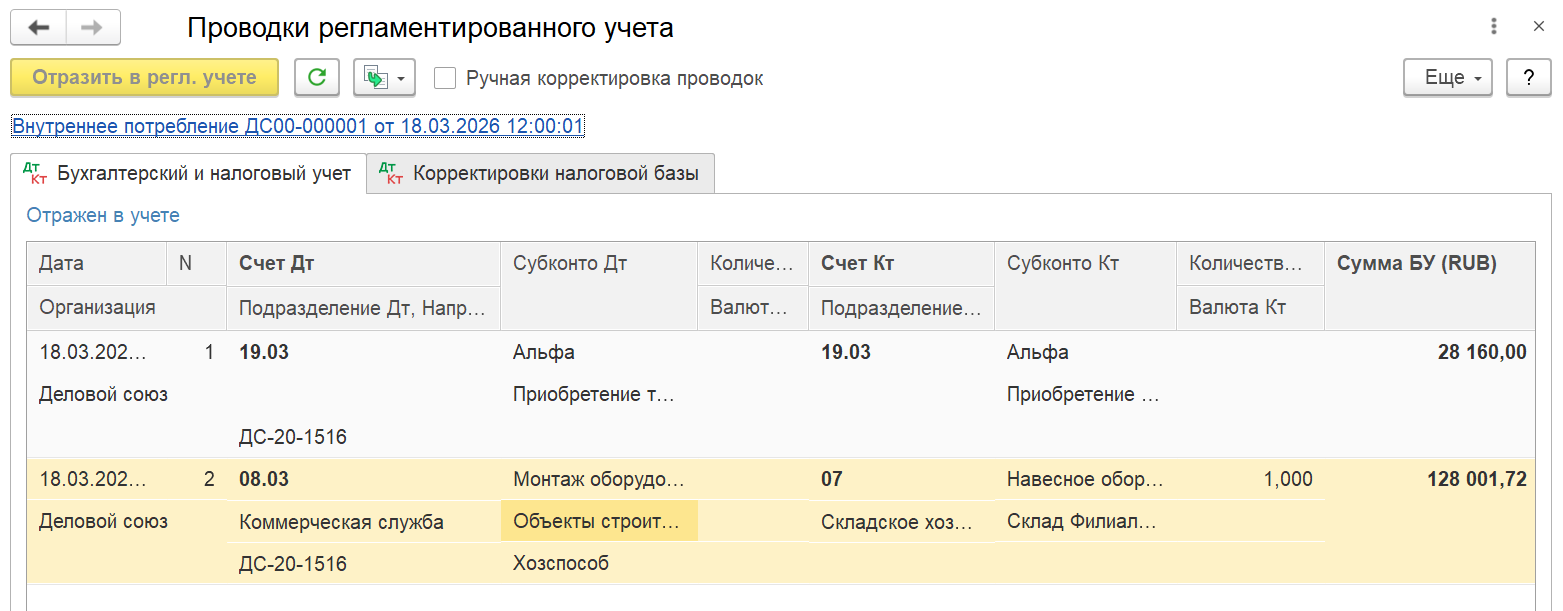The width and height of the screenshot is (1563, 611).
Task: Select the amount 128 001,72 cell
Action: tap(1430, 480)
